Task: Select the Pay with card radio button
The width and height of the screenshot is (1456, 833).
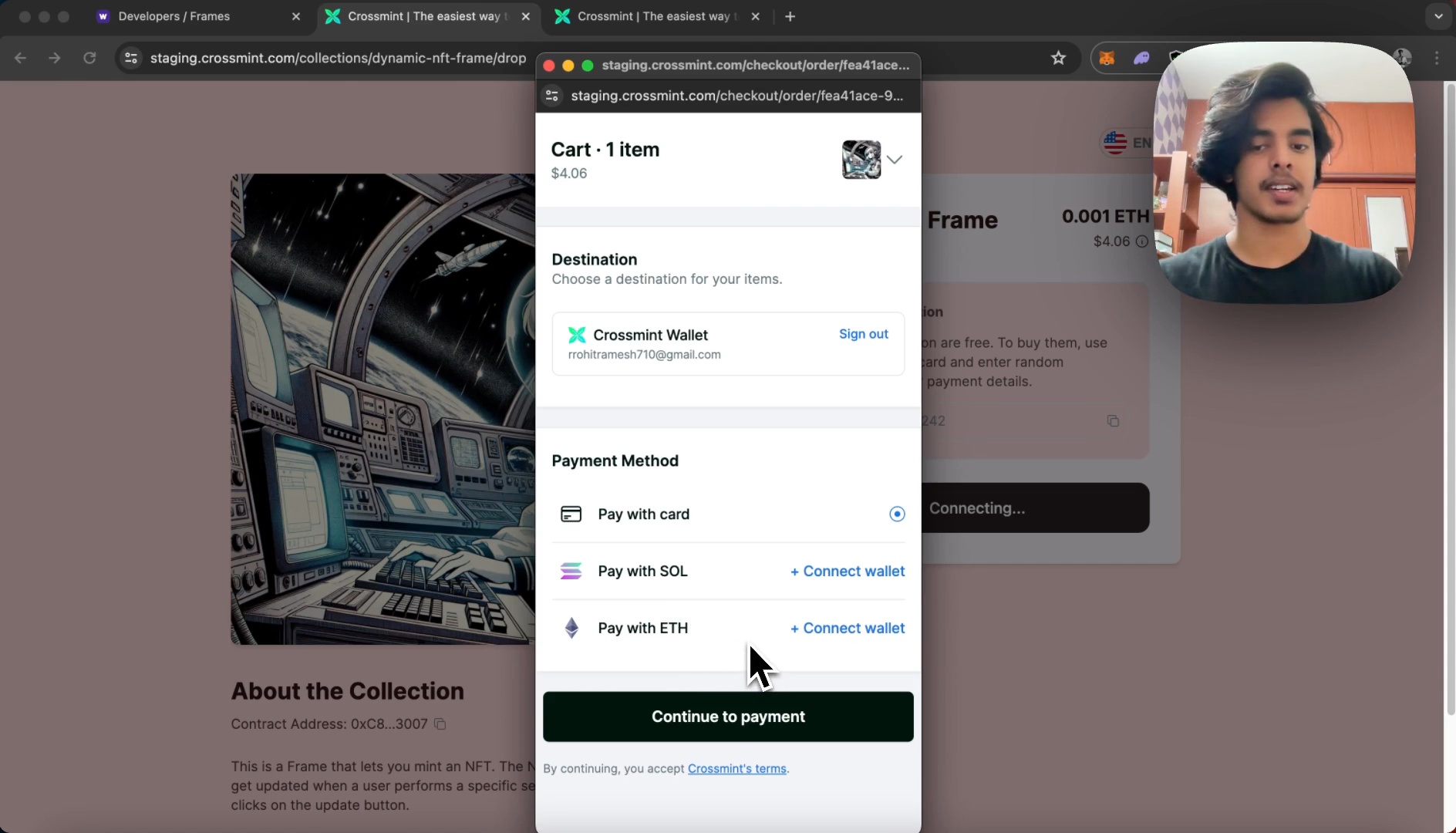Action: click(x=897, y=514)
